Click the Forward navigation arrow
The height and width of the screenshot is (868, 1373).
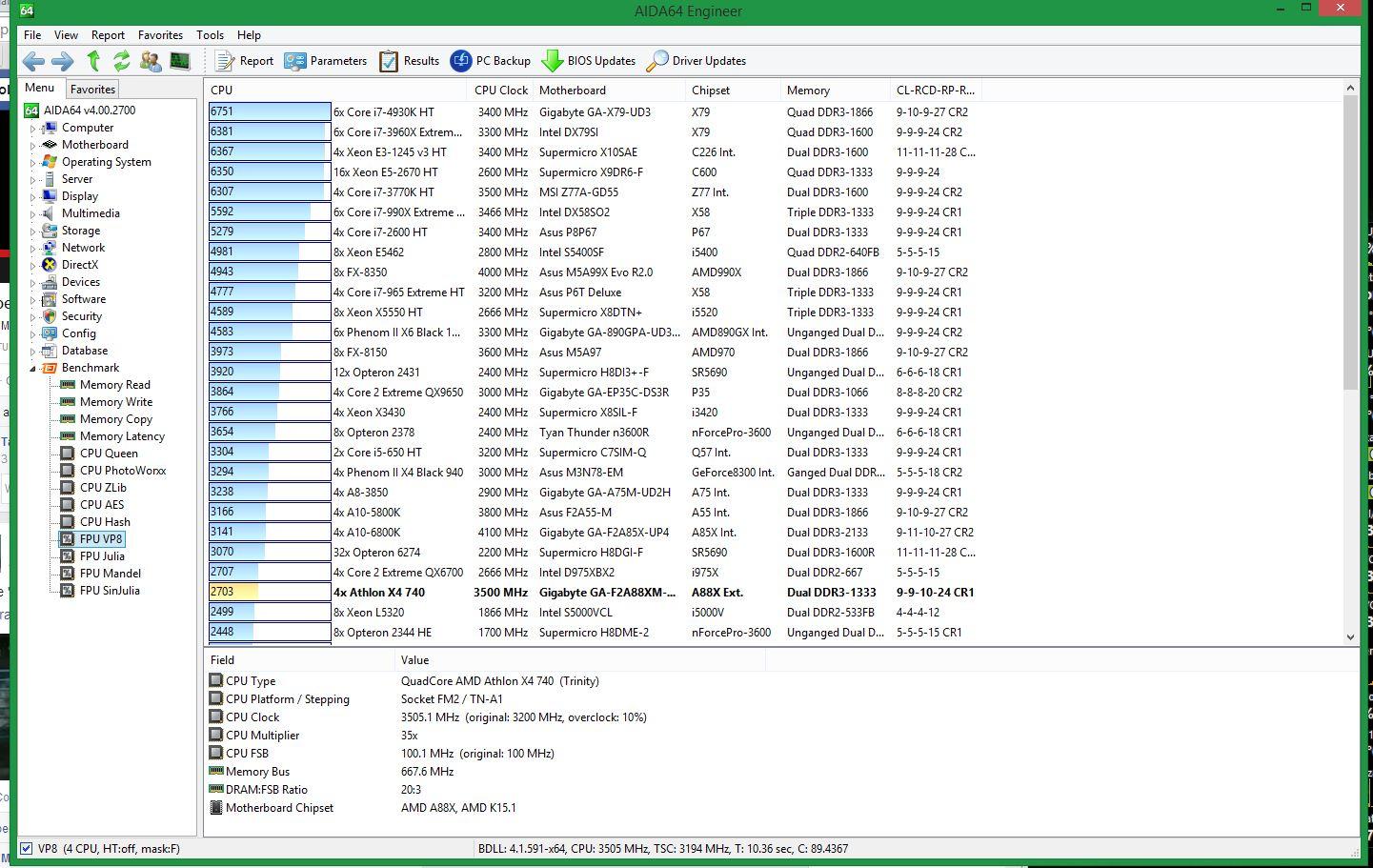click(63, 61)
